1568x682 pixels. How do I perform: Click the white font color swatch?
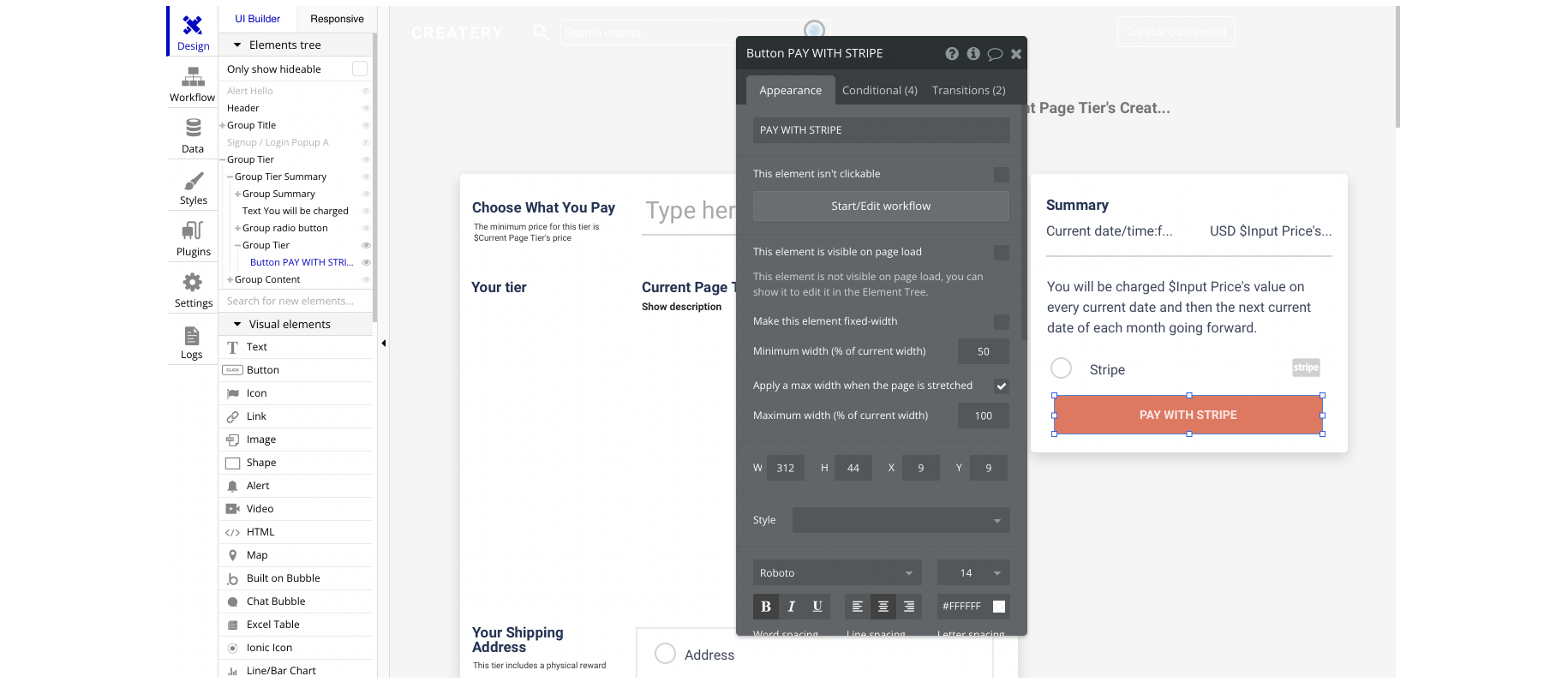point(999,607)
